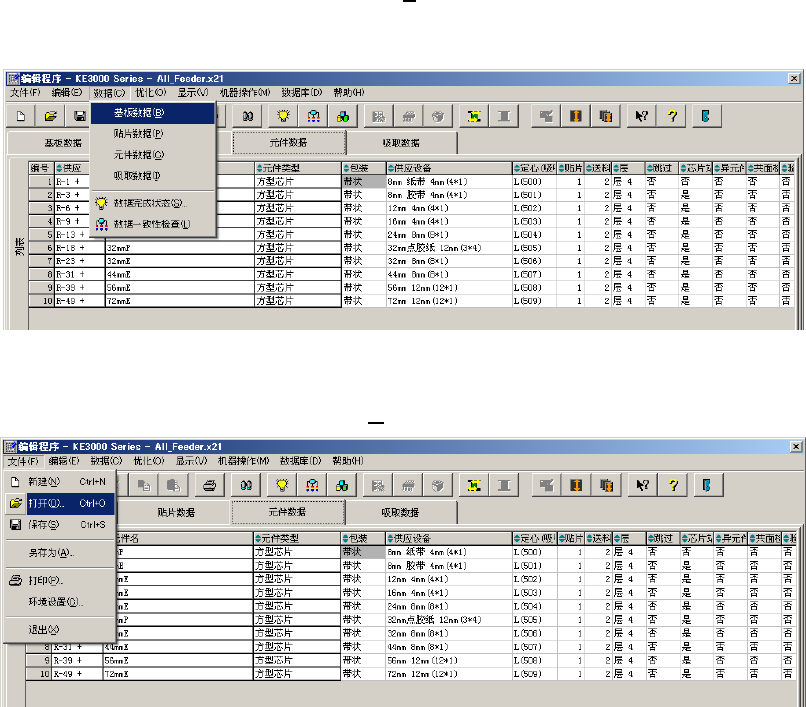This screenshot has width=806, height=707.
Task: Click cell '32mm点胶纸 12mm (3*4)' in 数据-menu window
Action: coord(449,248)
